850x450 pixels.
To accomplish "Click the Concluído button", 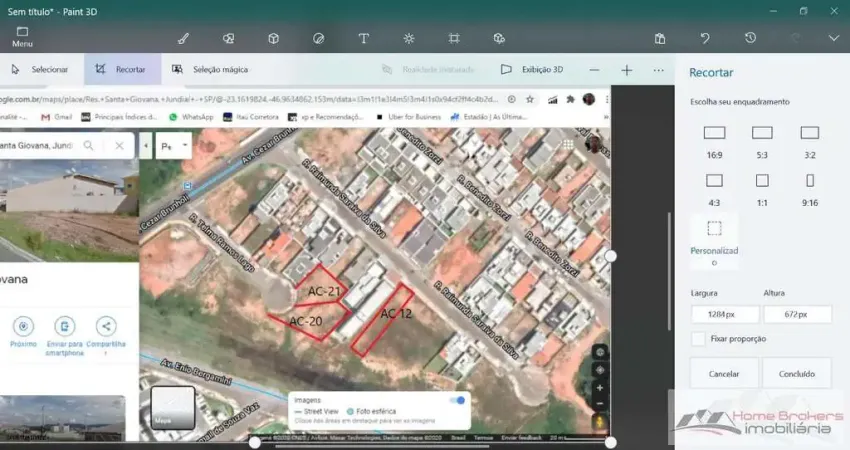I will coord(796,373).
